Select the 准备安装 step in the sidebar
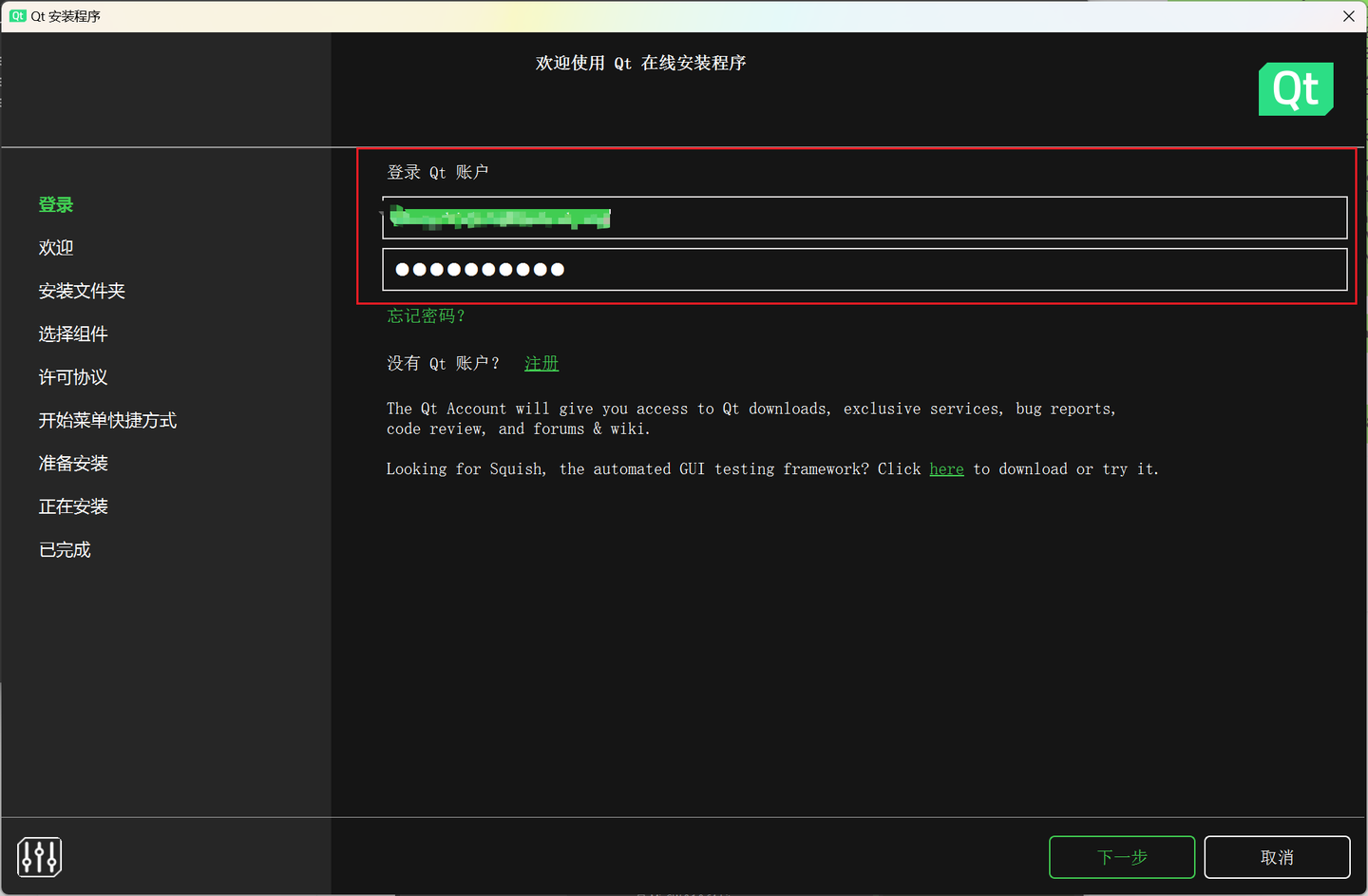The width and height of the screenshot is (1368, 896). tap(72, 463)
